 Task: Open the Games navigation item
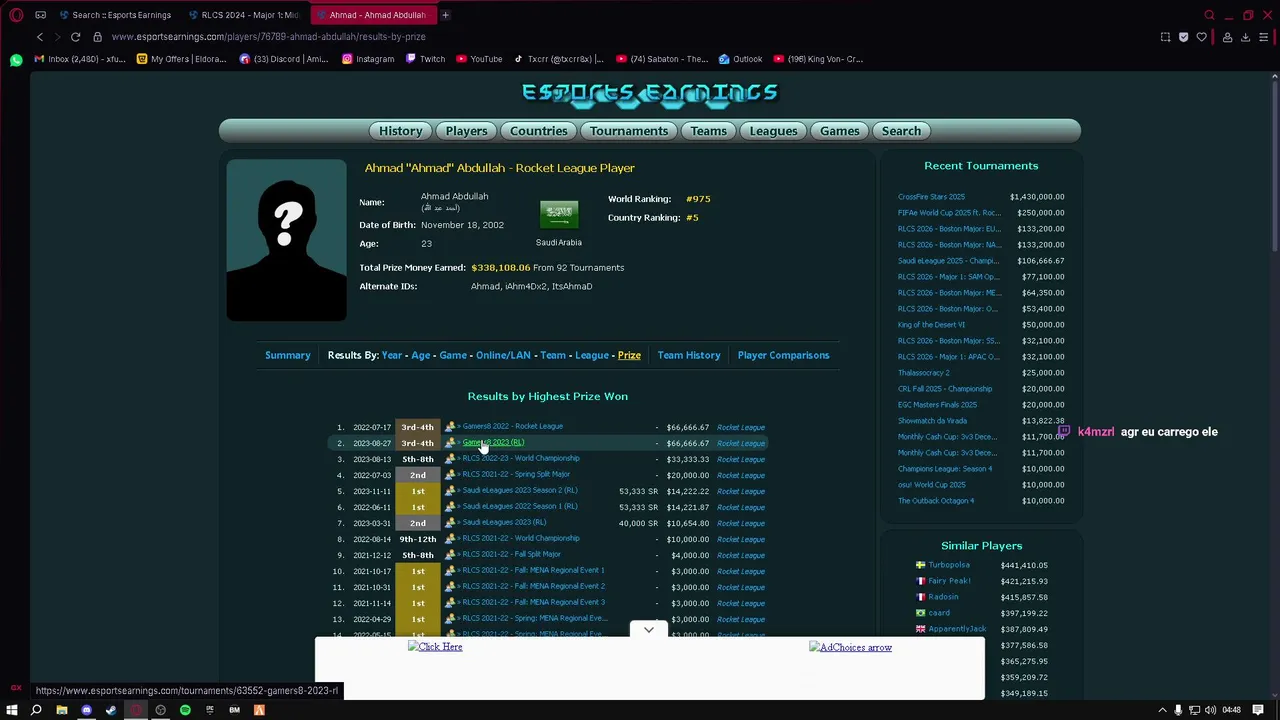pos(840,131)
